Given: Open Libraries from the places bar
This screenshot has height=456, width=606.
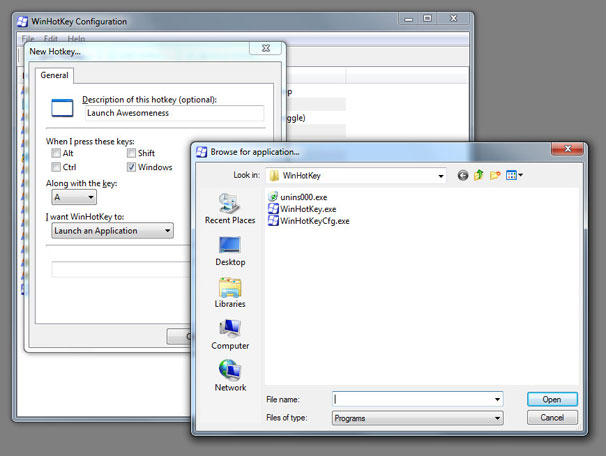Looking at the screenshot, I should [x=230, y=292].
